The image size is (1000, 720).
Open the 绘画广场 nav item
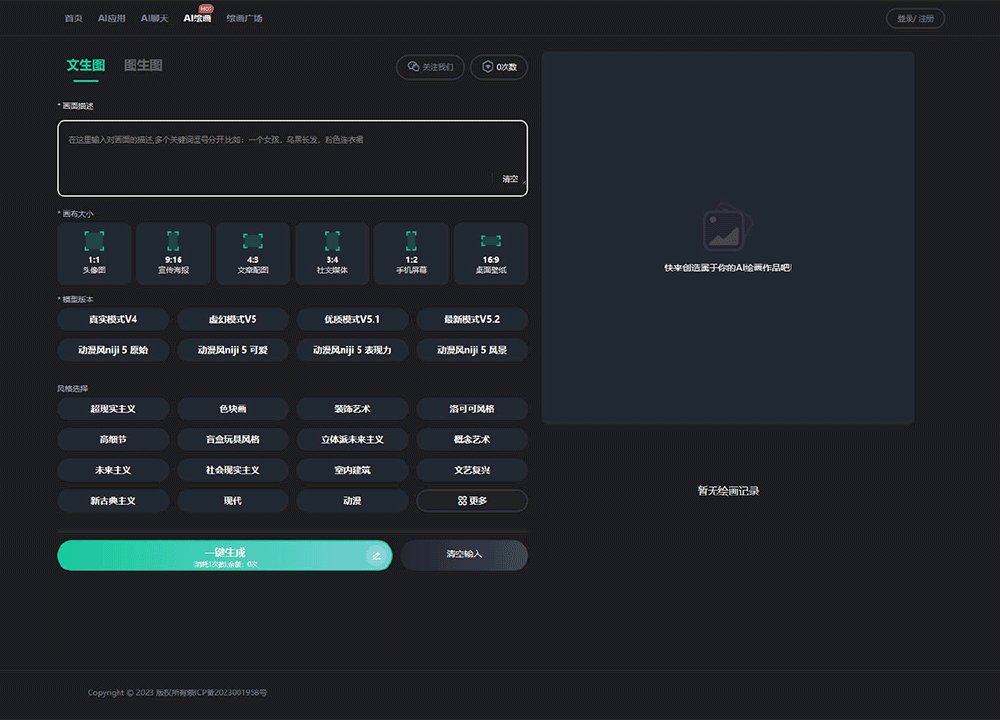click(x=244, y=18)
